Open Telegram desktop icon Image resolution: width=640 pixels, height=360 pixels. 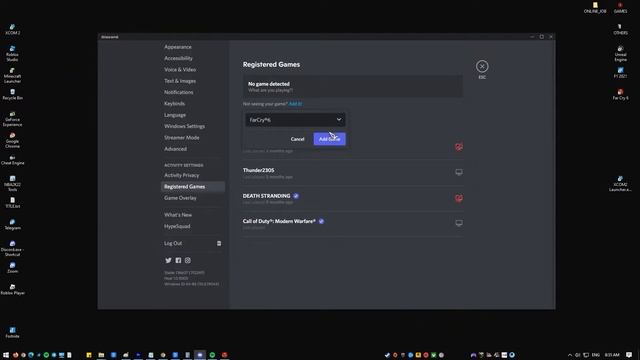pos(12,224)
